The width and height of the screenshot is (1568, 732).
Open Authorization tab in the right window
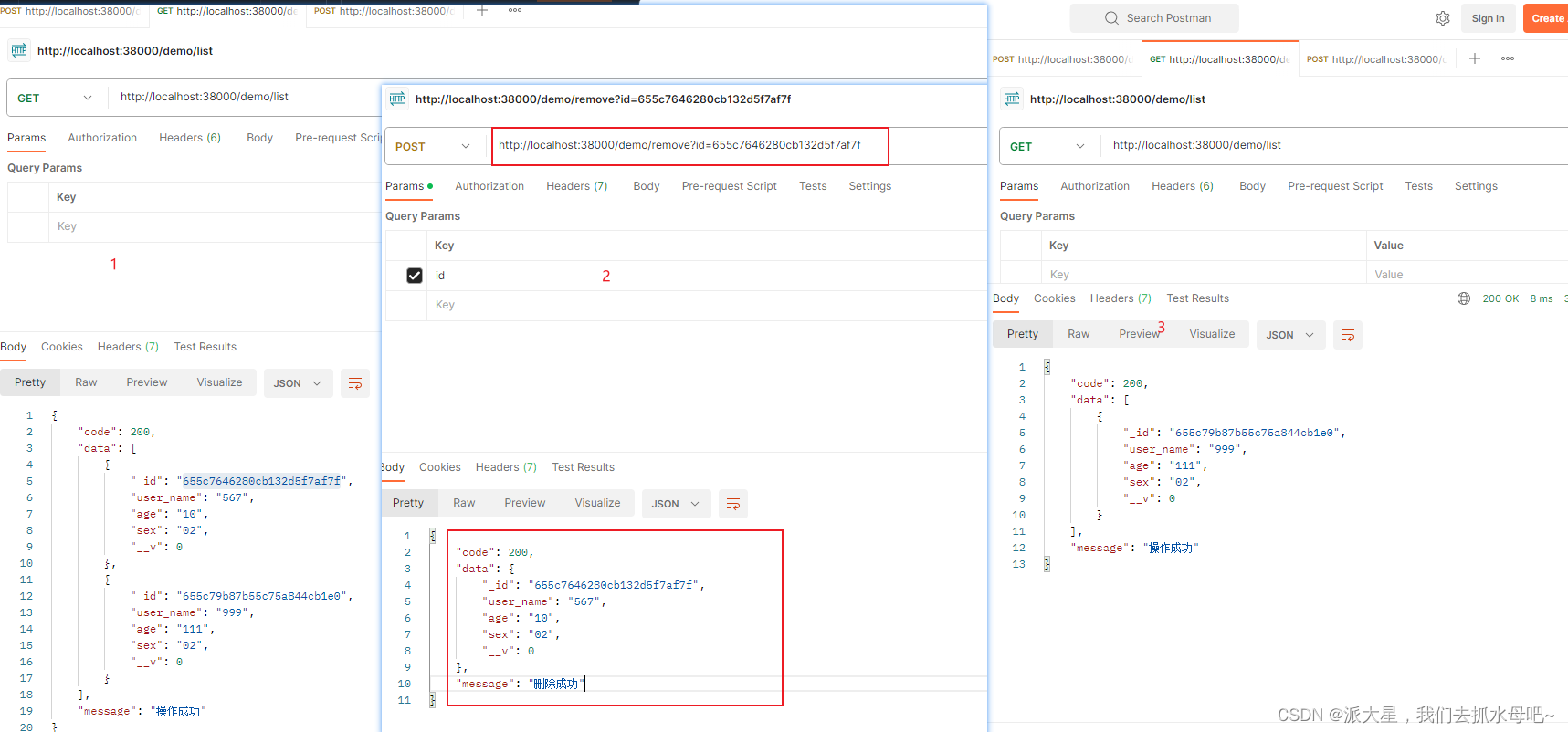pyautogui.click(x=1095, y=186)
